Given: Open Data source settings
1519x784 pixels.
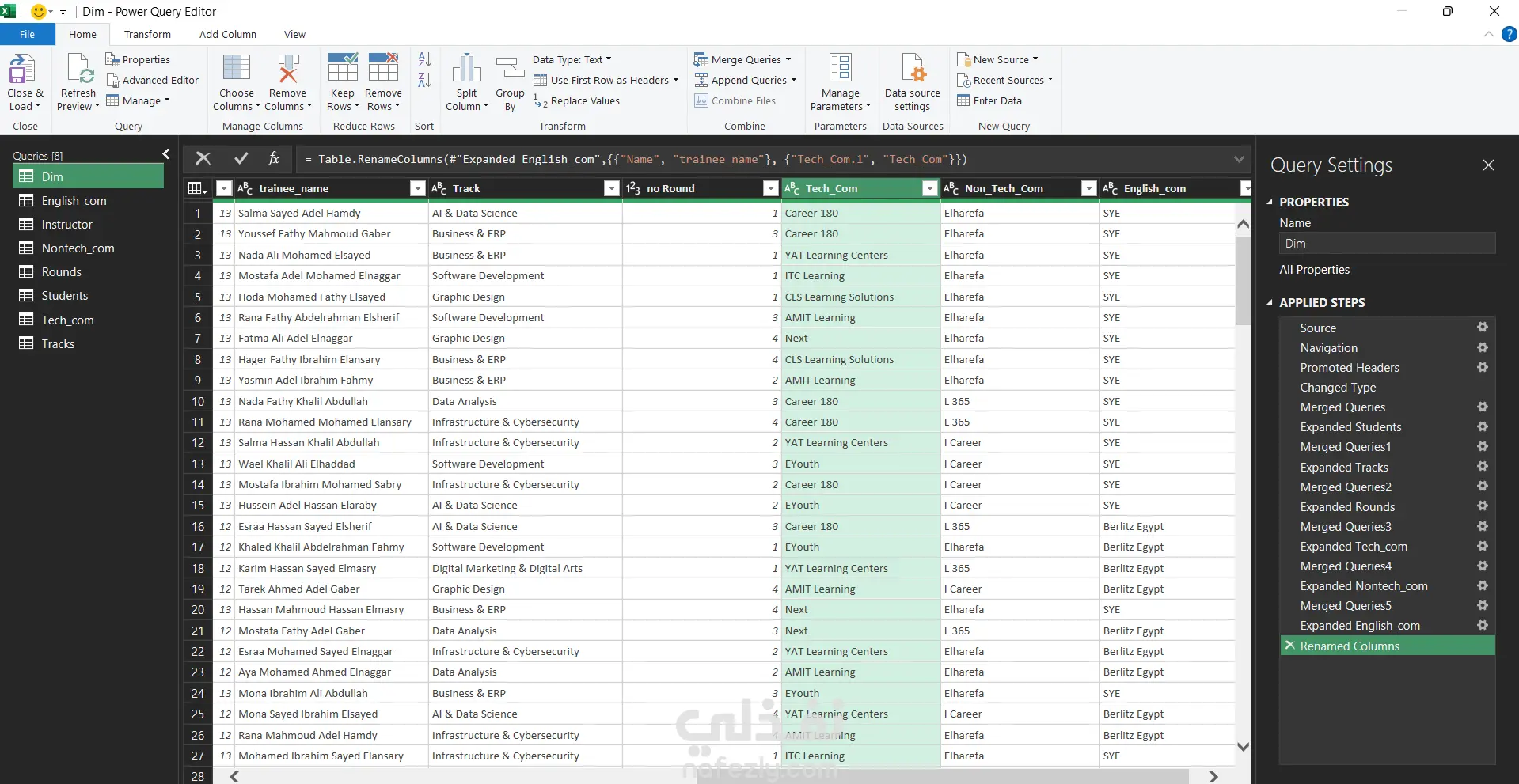Looking at the screenshot, I should (x=913, y=82).
